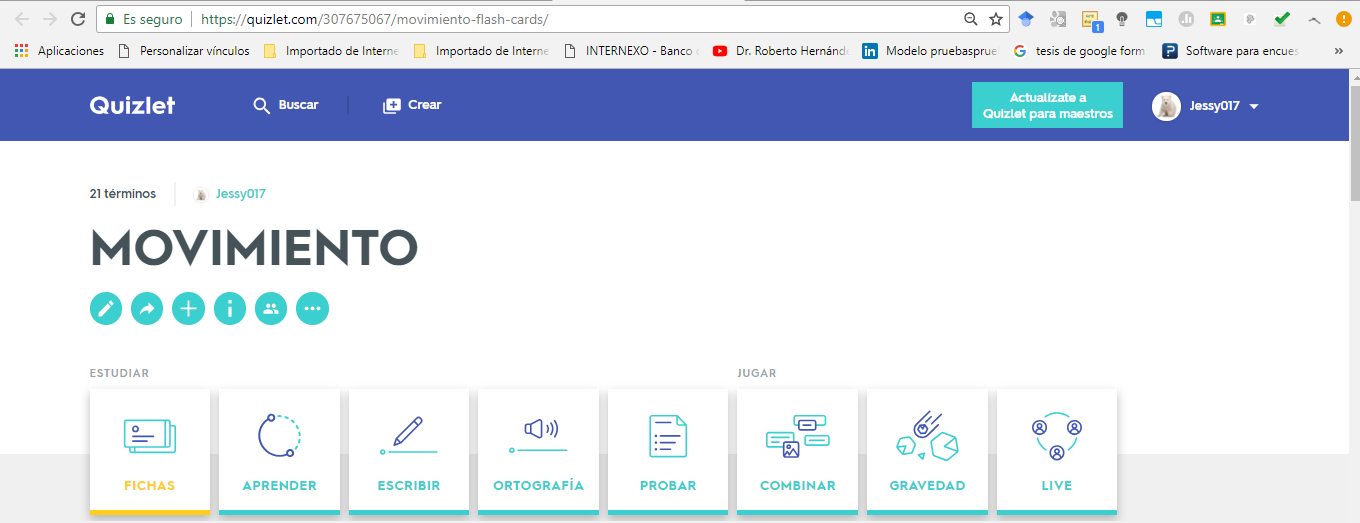
Task: Open Buscar search
Action: pyautogui.click(x=286, y=105)
